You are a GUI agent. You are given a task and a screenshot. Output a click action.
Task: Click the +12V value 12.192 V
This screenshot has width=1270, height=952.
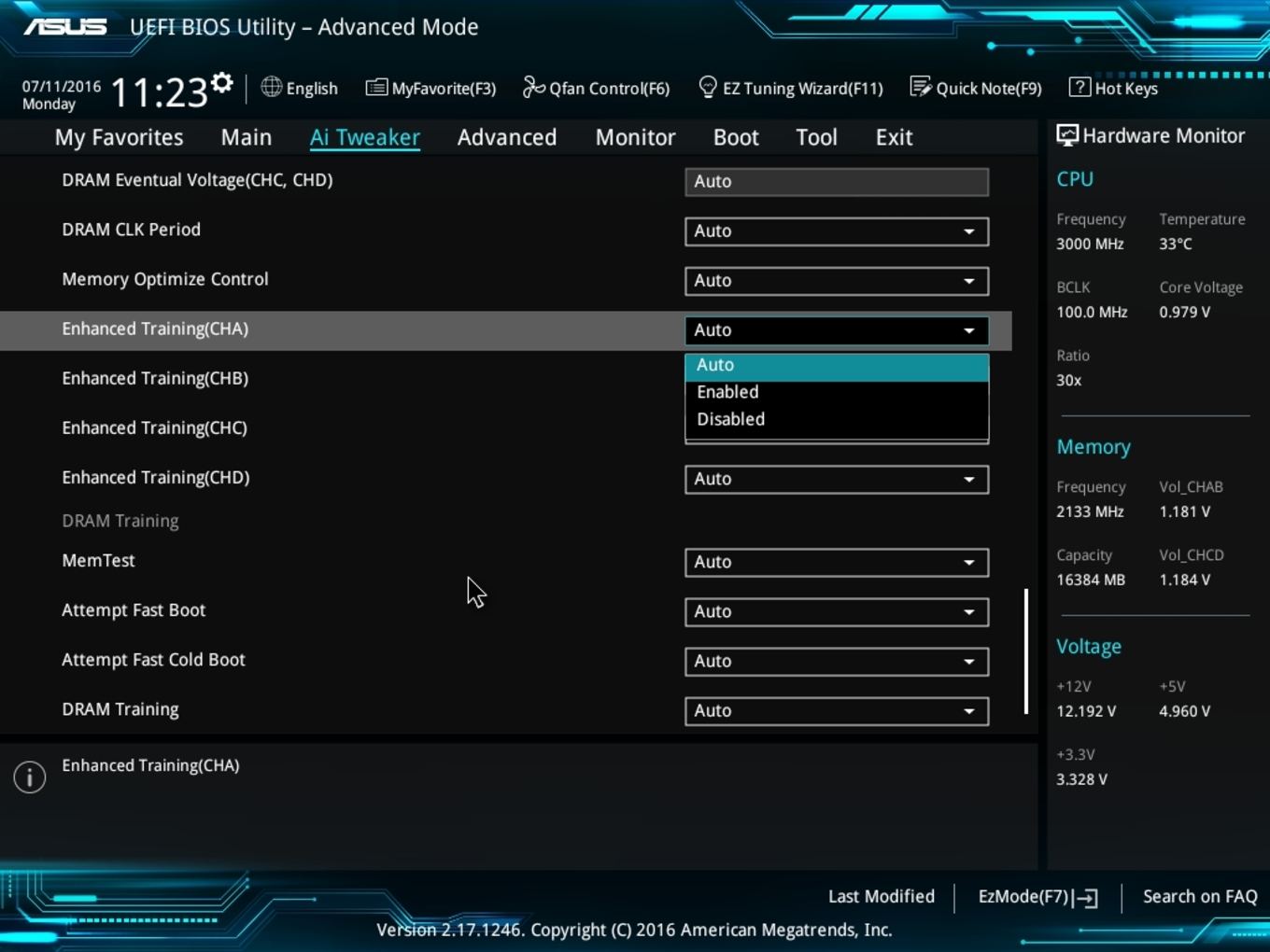(x=1086, y=711)
